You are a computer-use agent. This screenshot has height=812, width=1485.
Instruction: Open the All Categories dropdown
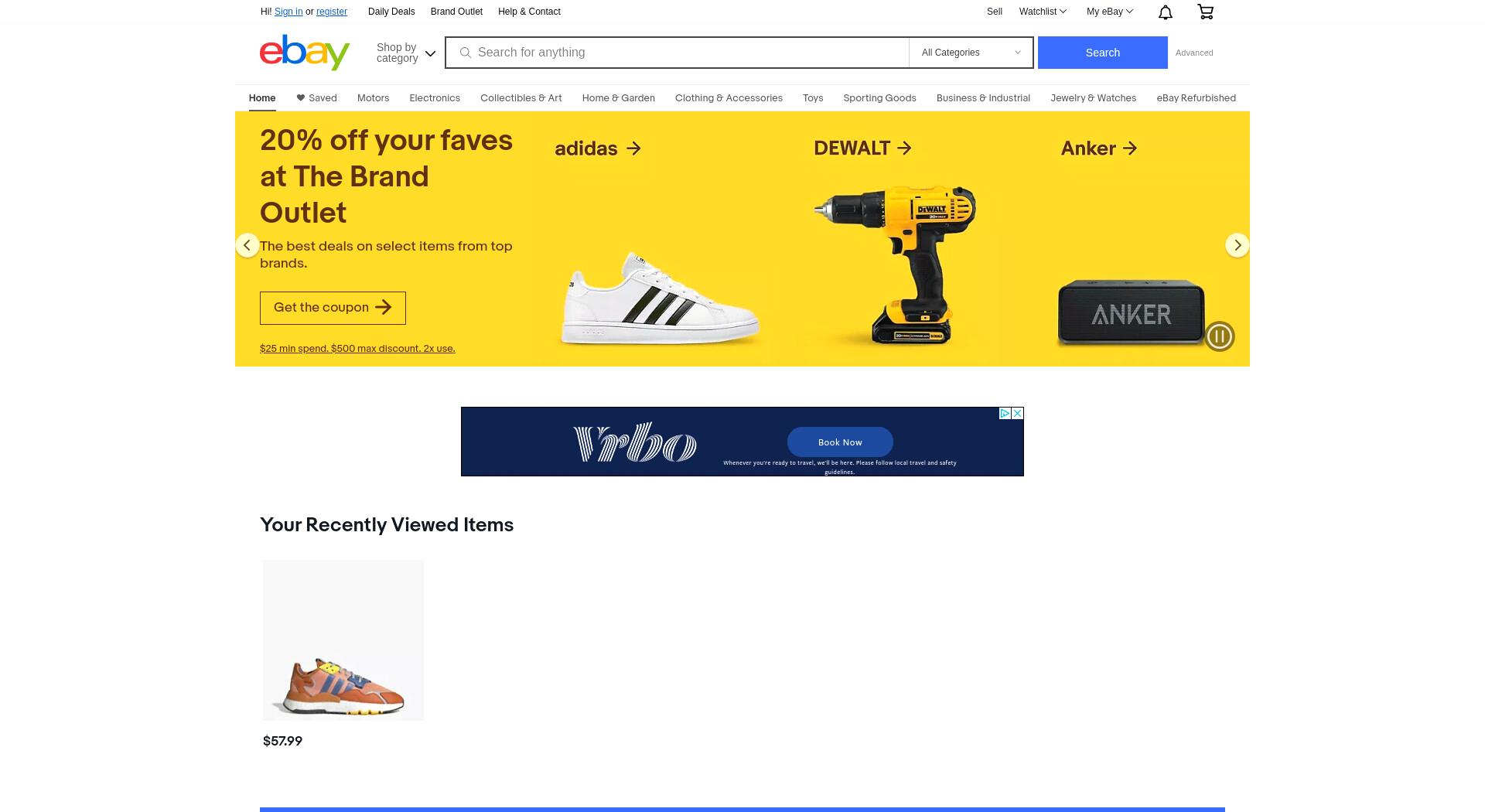coord(971,53)
